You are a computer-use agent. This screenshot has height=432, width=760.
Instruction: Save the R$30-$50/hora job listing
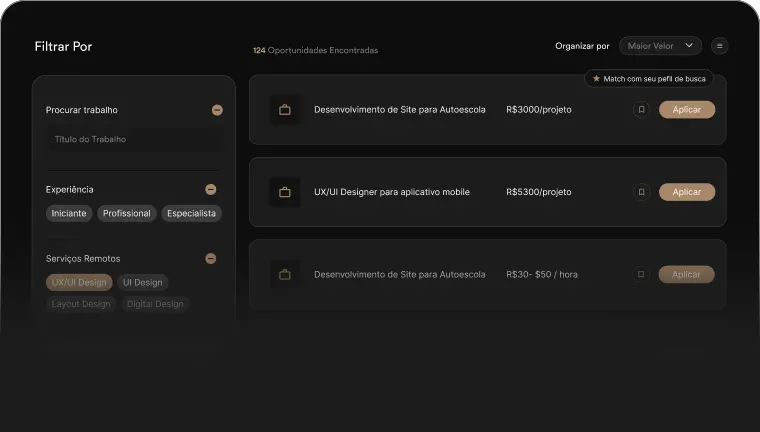(x=641, y=274)
